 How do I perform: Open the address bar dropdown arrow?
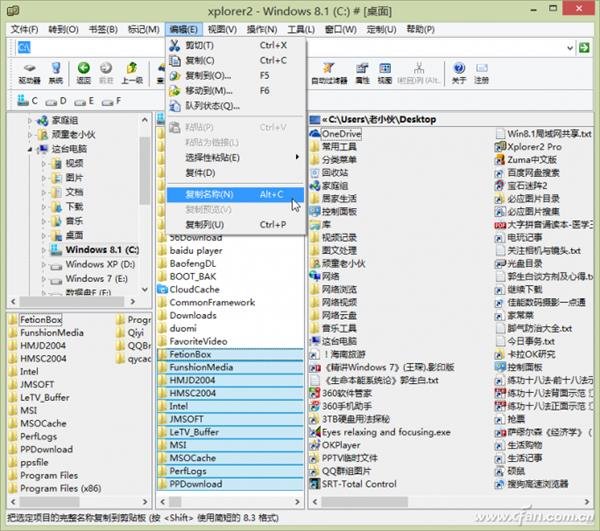570,48
